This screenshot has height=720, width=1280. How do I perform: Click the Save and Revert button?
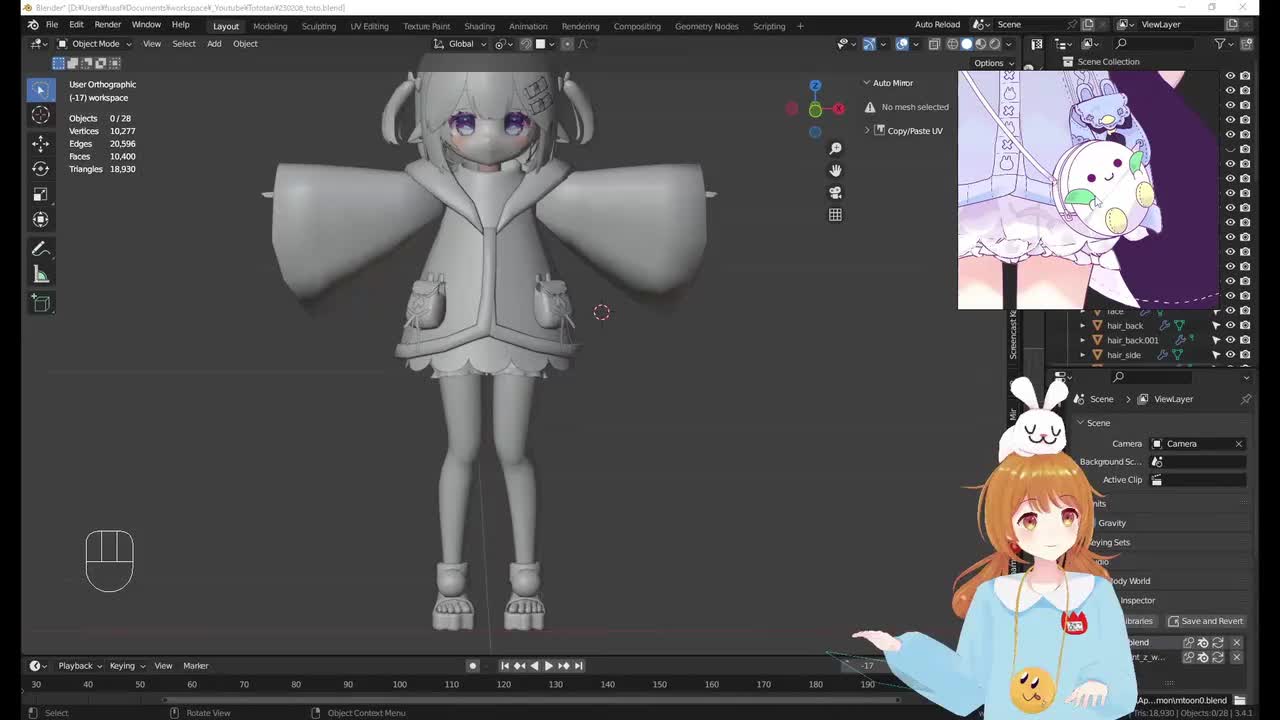click(1206, 621)
